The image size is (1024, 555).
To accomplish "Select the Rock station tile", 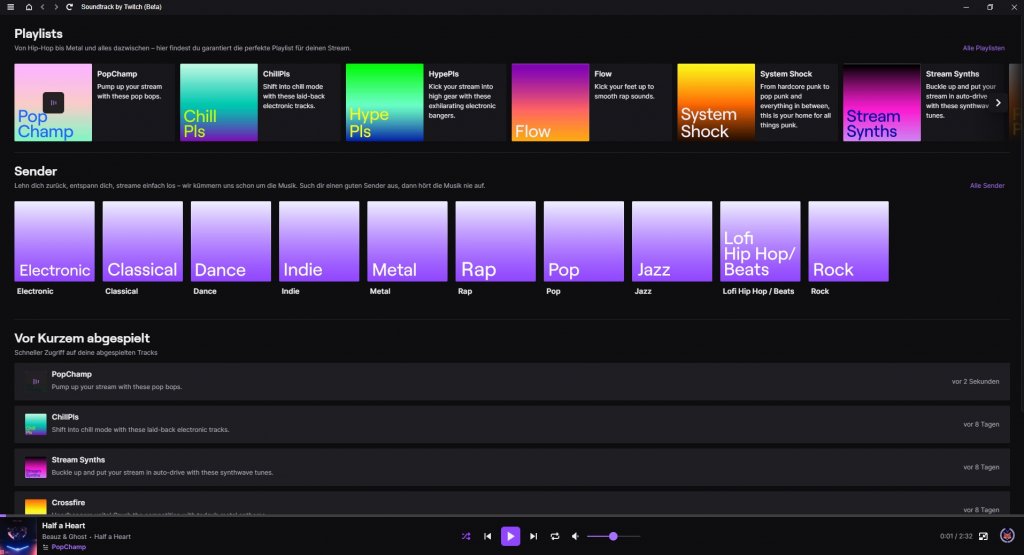I will (848, 241).
